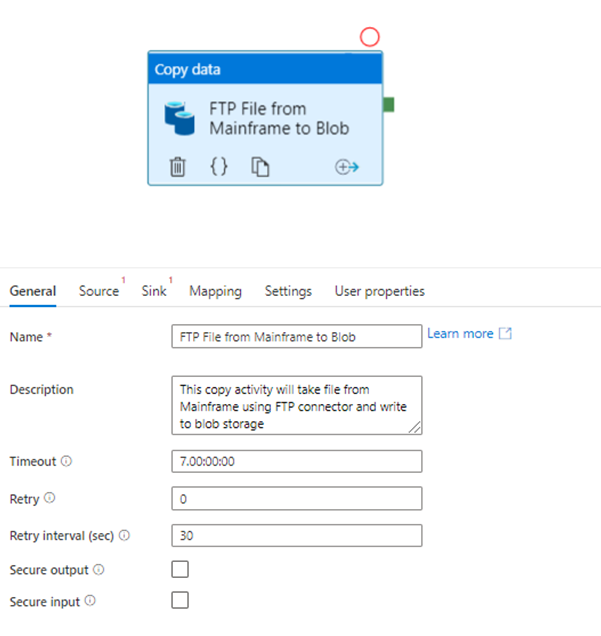Click into the Name input field
The width and height of the screenshot is (601, 636).
[x=297, y=336]
